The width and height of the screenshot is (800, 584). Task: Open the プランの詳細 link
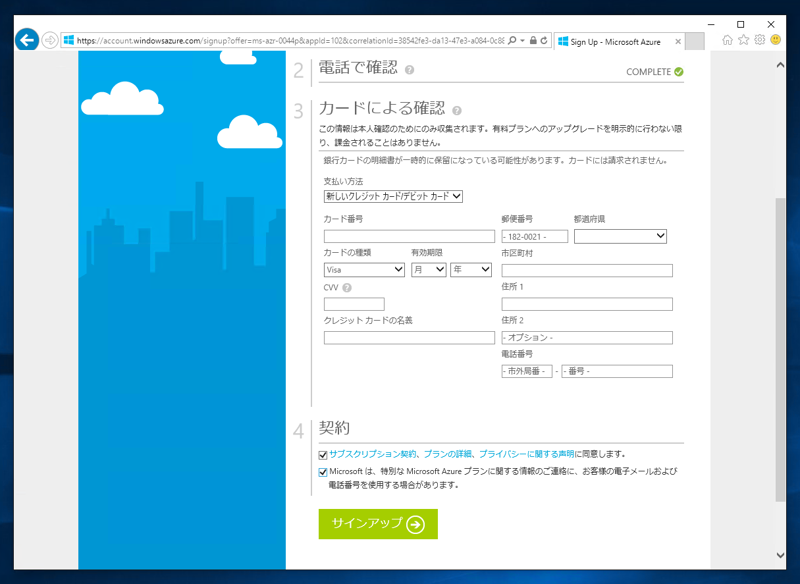coord(447,454)
